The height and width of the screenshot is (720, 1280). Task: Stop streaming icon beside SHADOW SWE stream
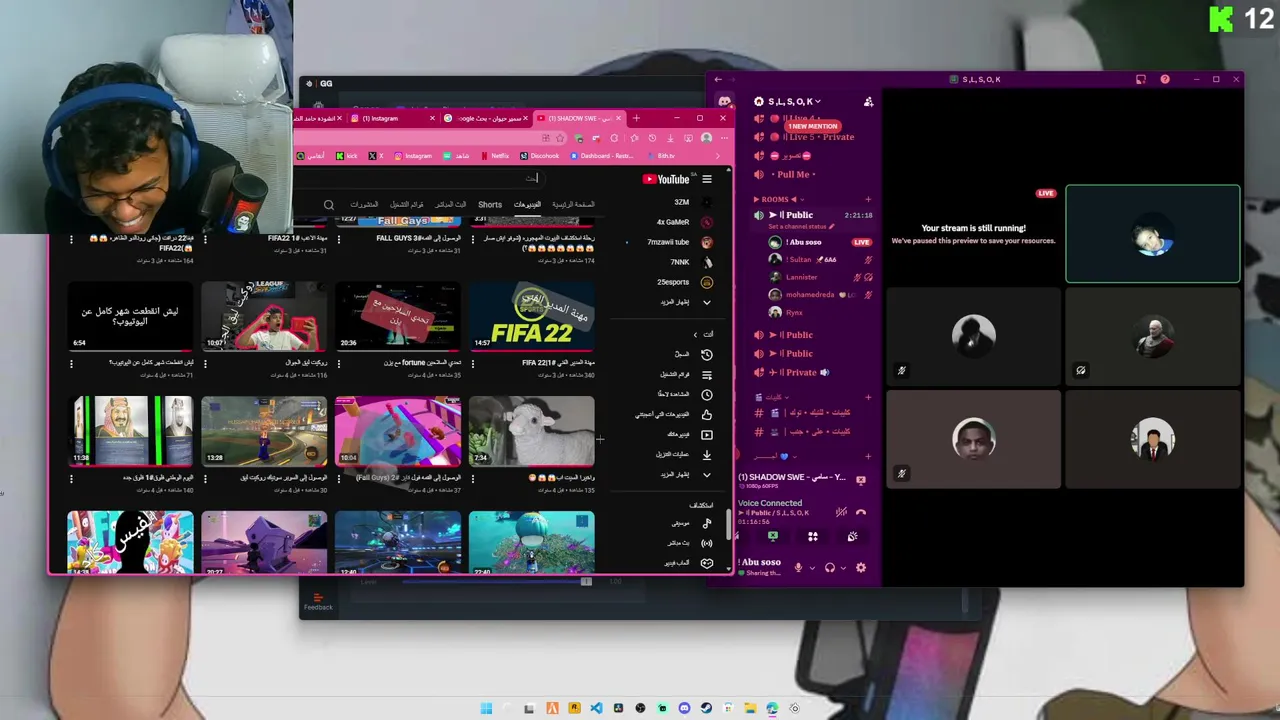click(861, 479)
